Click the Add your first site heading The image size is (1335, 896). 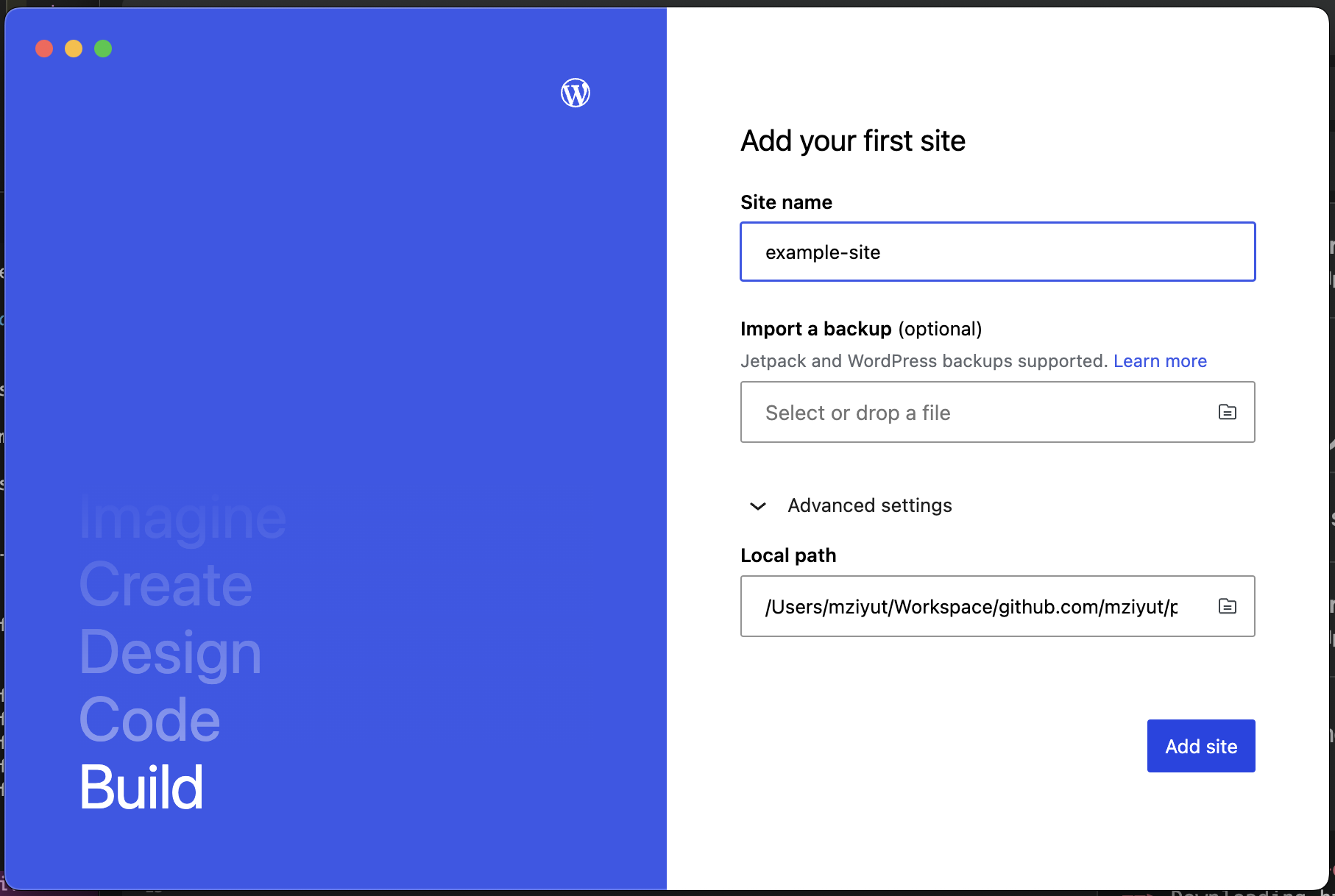click(853, 141)
